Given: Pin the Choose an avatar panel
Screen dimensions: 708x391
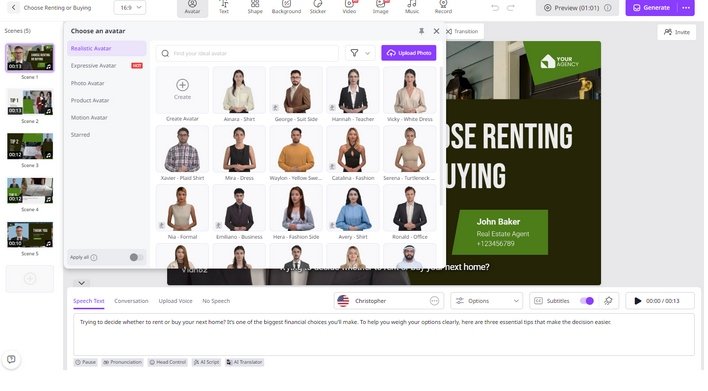Looking at the screenshot, I should pyautogui.click(x=421, y=31).
